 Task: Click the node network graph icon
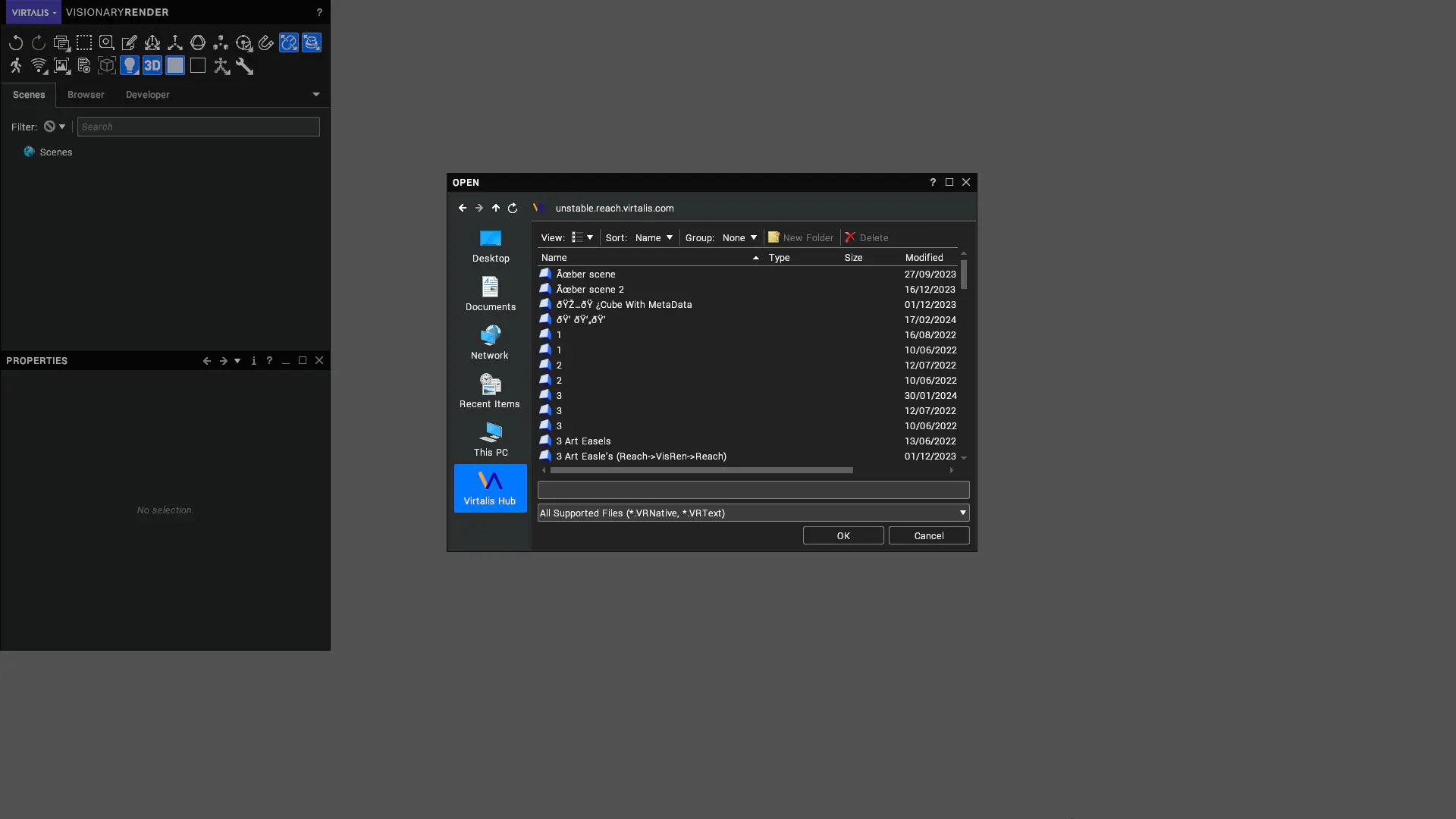[221, 66]
